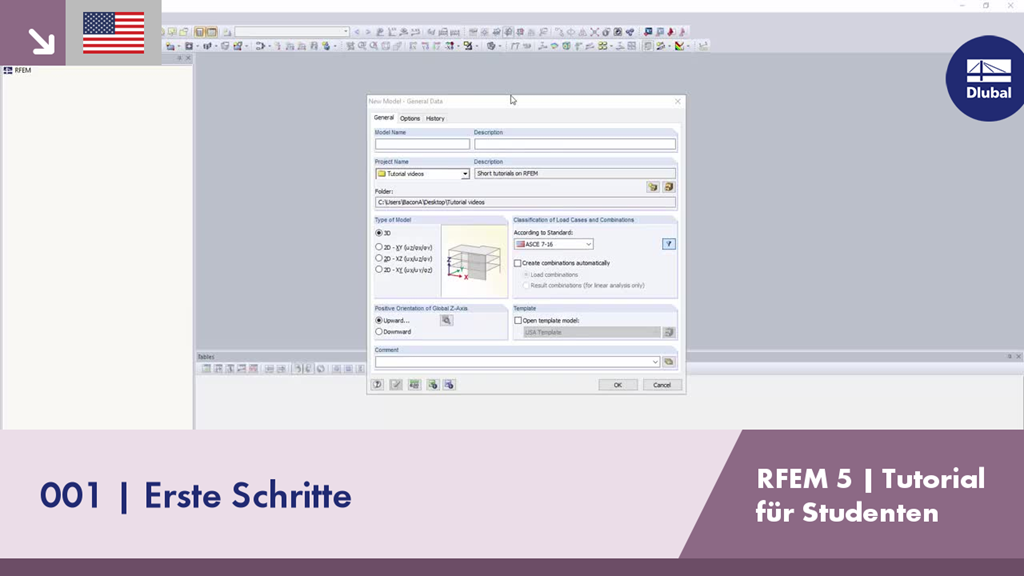Viewport: 1024px width, 576px height.
Task: Click the fourth green icon in dialog footer
Action: pyautogui.click(x=432, y=385)
